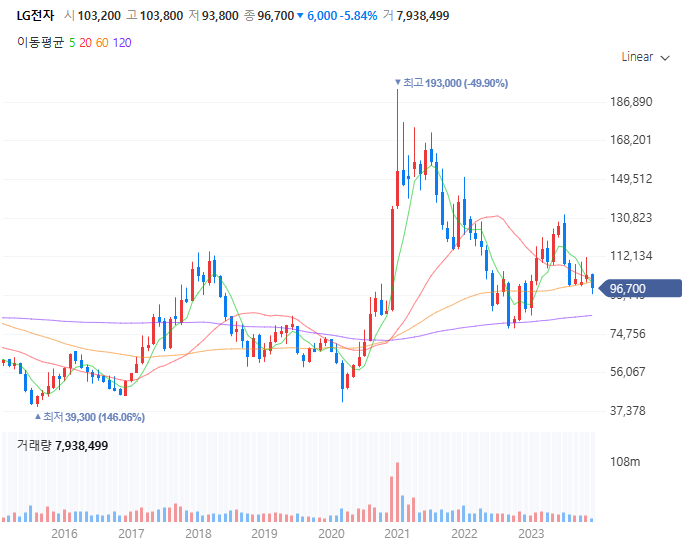Viewport: 690px width, 555px height.
Task: Click the current price tag 96,700
Action: pyautogui.click(x=641, y=289)
